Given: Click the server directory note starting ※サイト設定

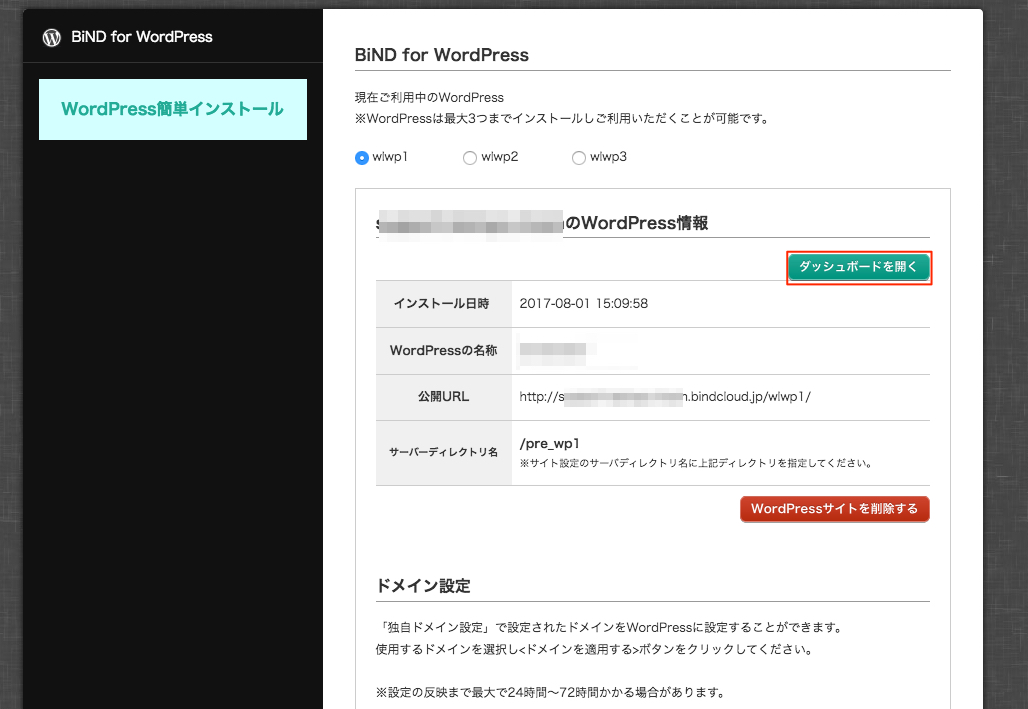Looking at the screenshot, I should [x=697, y=464].
